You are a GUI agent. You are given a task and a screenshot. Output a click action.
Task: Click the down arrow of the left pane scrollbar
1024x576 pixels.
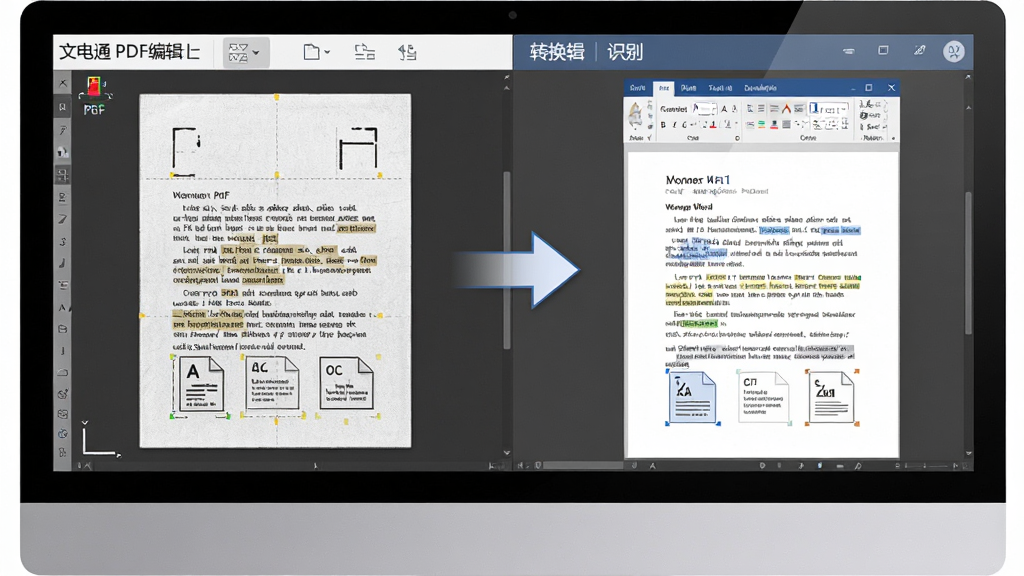pyautogui.click(x=507, y=453)
